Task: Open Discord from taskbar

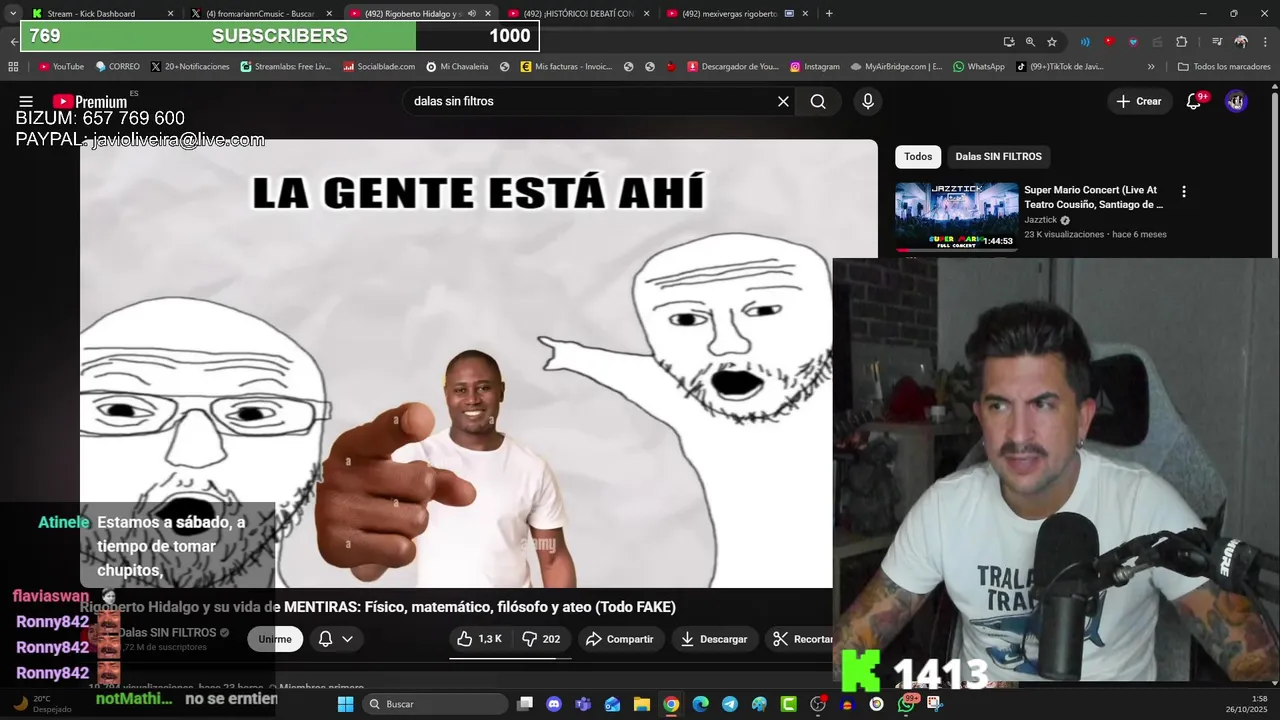Action: pos(554,704)
